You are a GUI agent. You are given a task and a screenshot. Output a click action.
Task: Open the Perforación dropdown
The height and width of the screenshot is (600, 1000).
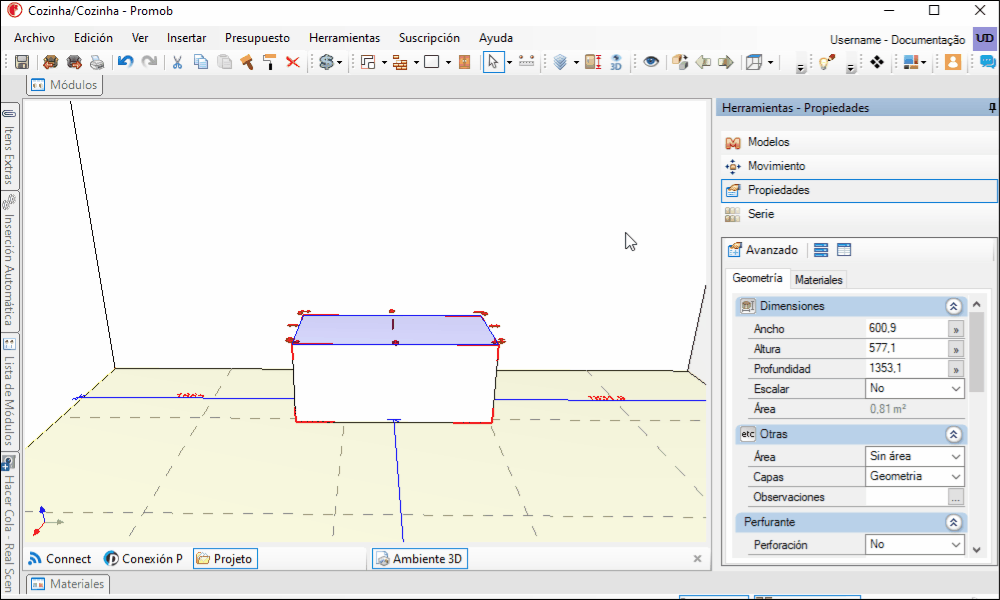[x=915, y=545]
